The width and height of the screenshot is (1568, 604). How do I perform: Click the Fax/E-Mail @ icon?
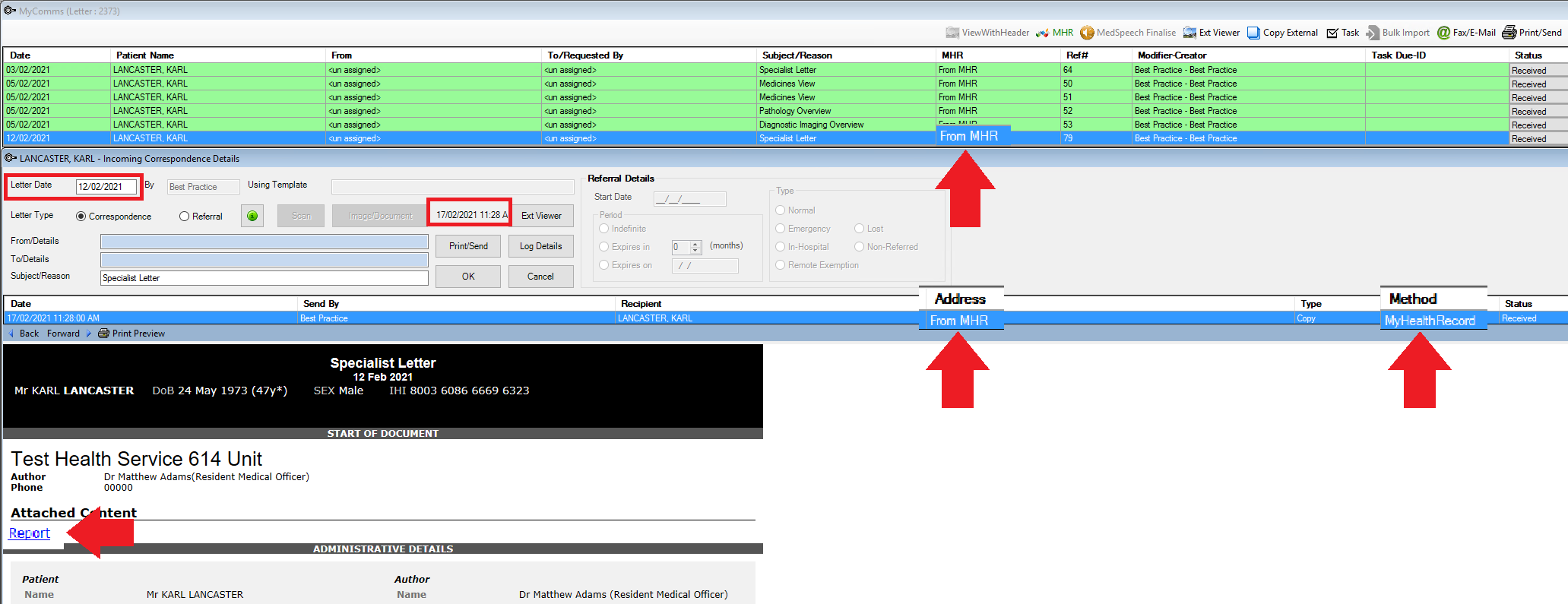click(1443, 33)
